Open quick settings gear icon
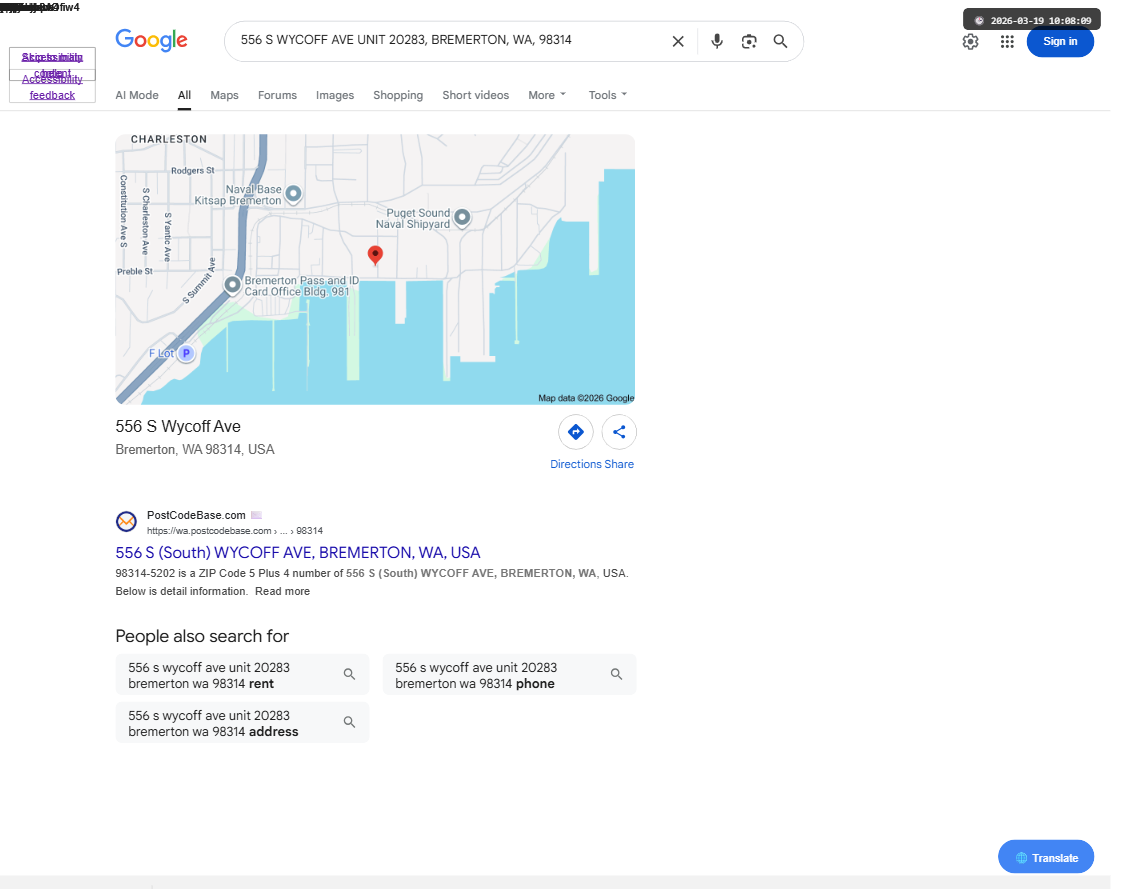This screenshot has height=889, width=1124. point(971,42)
